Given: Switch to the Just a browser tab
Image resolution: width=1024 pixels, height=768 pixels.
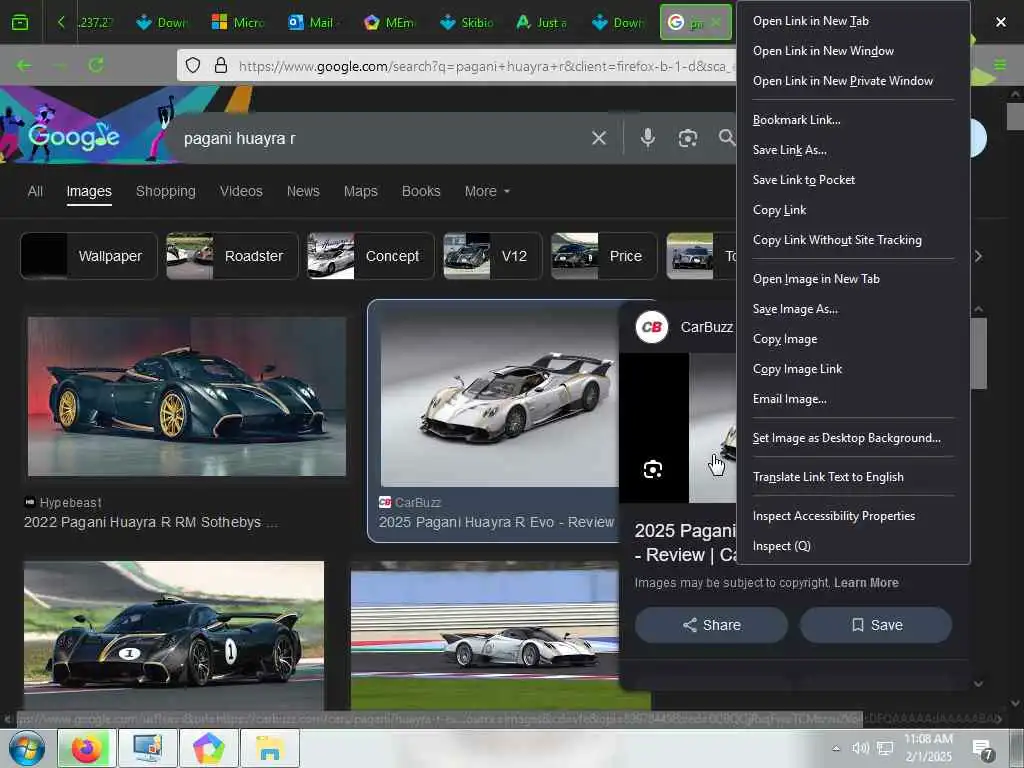Looking at the screenshot, I should click(x=542, y=23).
